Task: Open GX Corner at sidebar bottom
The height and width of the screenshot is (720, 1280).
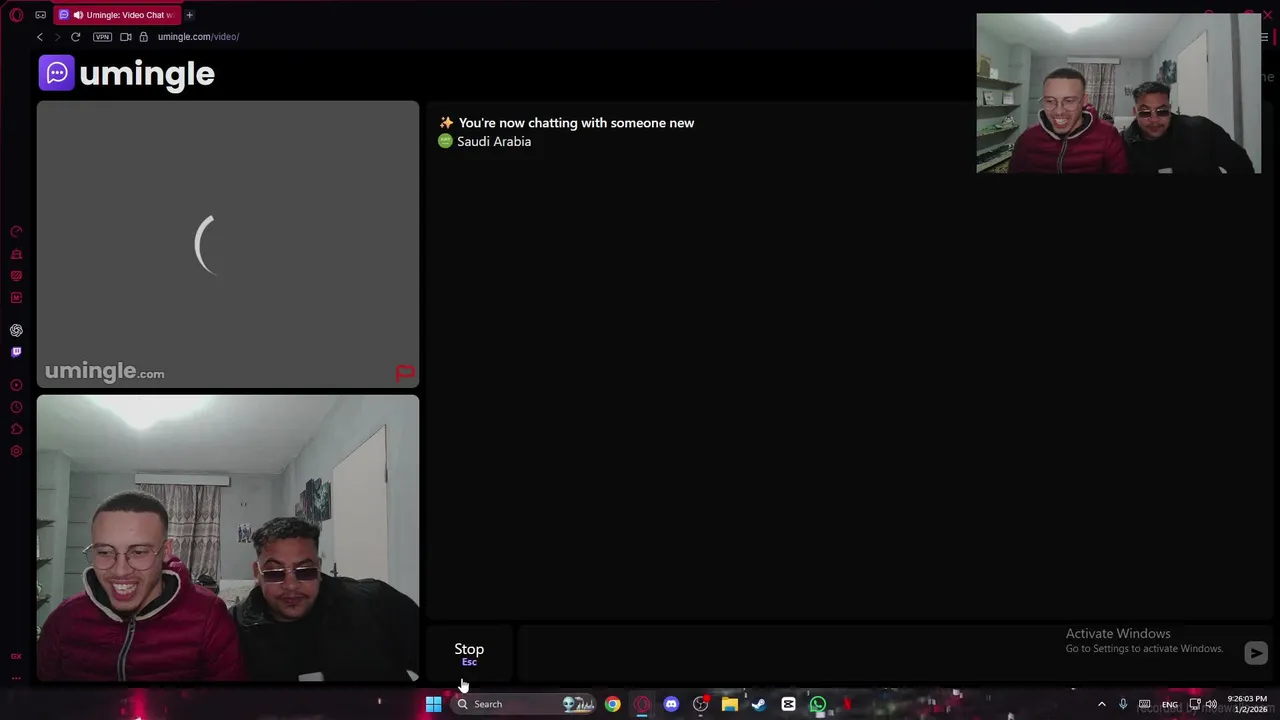Action: point(16,656)
